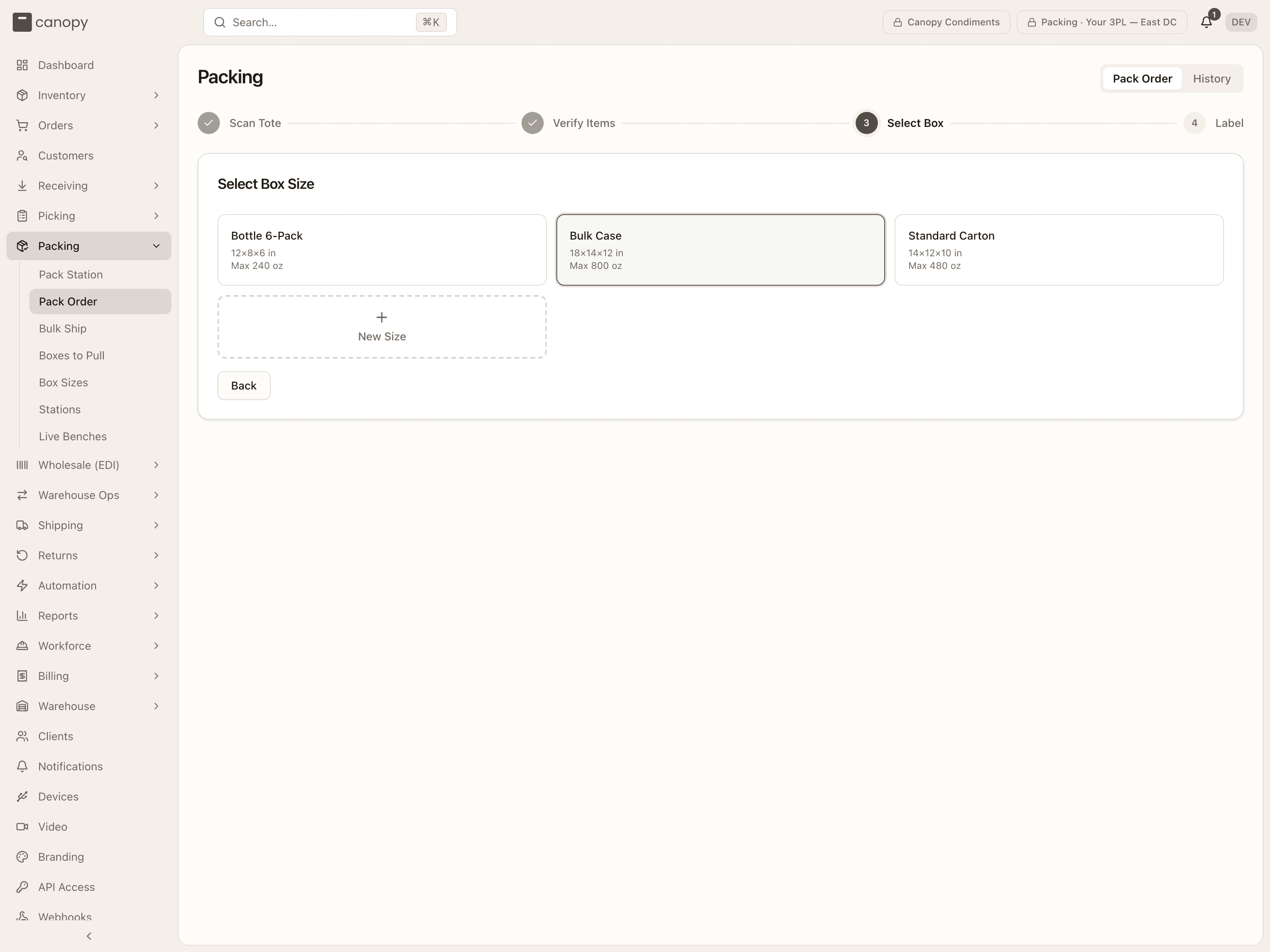Click the Branding palette icon
Viewport: 1270px width, 952px height.
[22, 857]
